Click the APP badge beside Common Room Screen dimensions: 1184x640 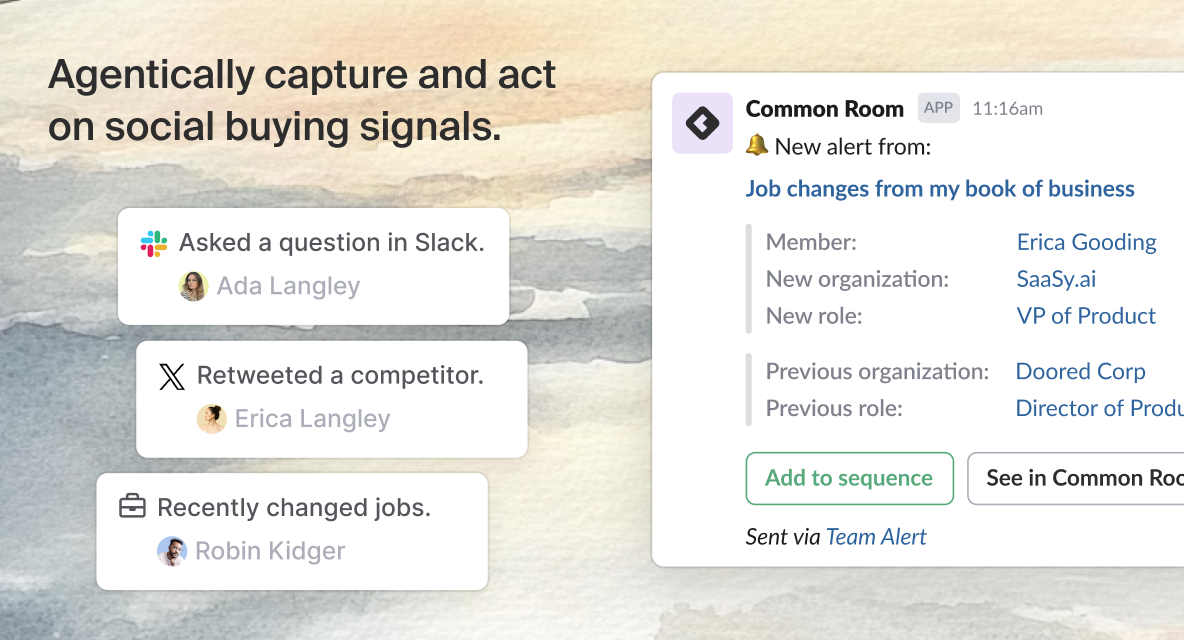tap(938, 108)
